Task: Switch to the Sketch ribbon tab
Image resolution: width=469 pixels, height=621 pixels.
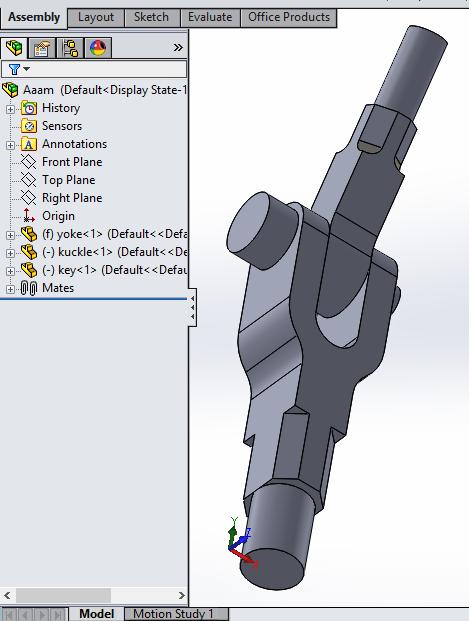Action: [151, 17]
